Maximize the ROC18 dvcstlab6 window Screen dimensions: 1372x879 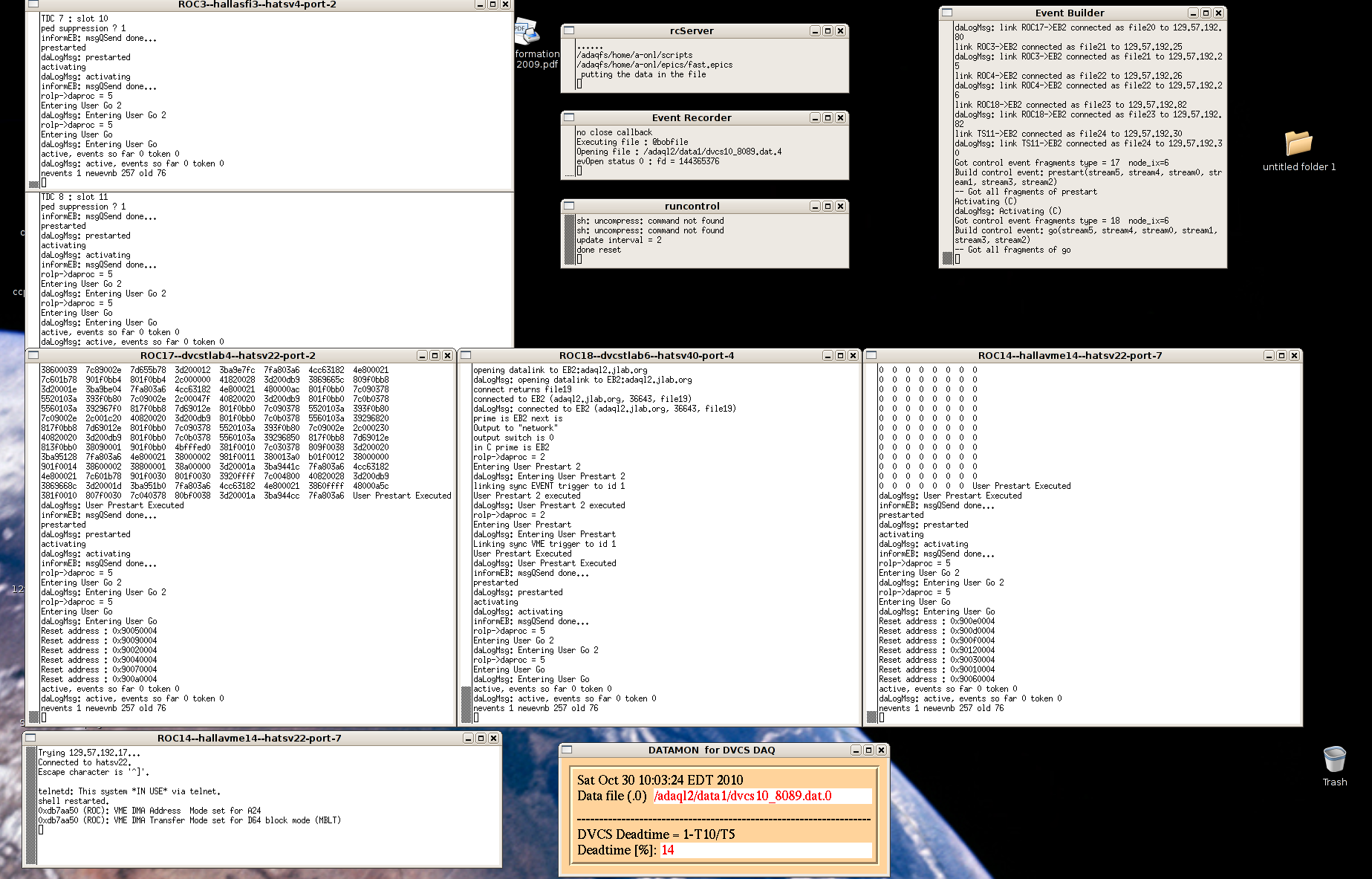840,356
